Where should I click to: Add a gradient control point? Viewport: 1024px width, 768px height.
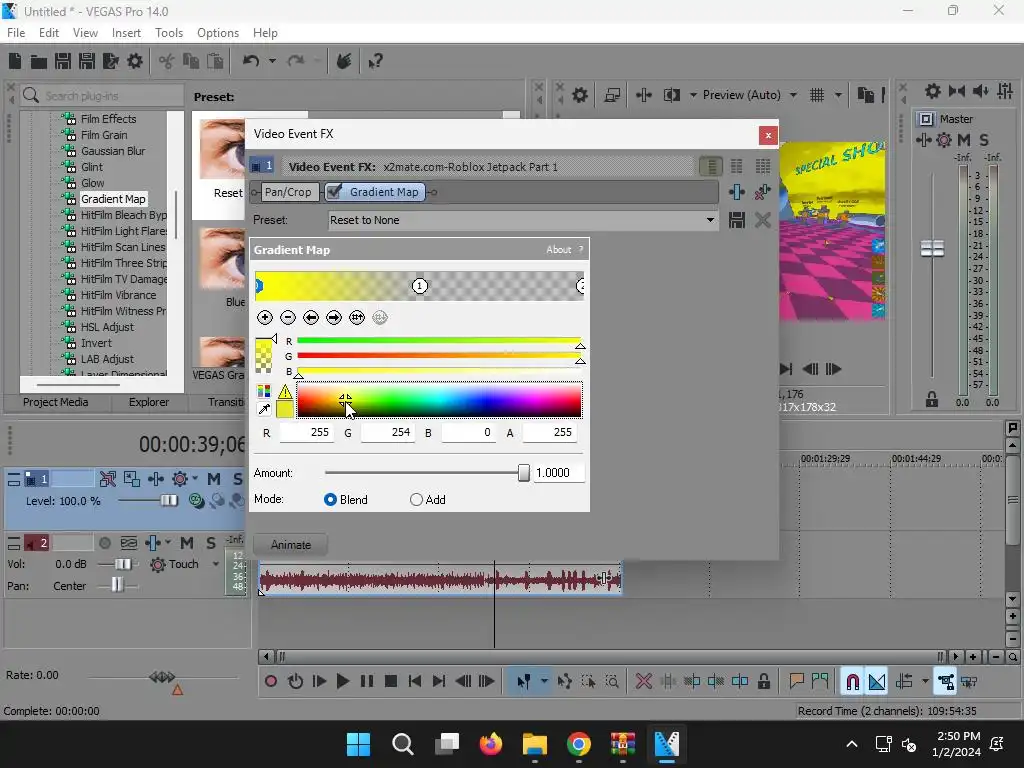pos(264,317)
